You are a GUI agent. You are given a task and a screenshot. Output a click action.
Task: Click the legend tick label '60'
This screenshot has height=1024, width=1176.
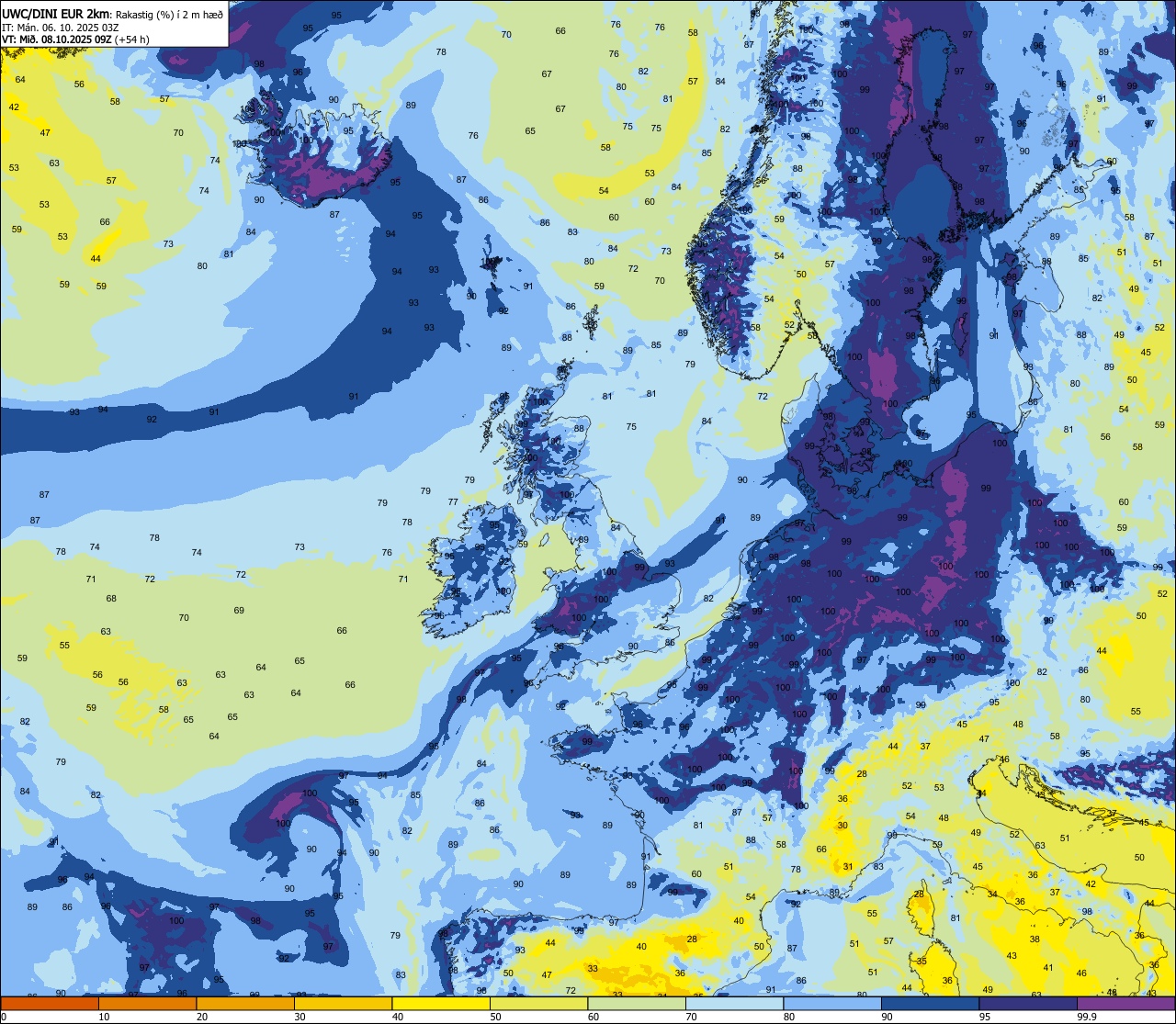pyautogui.click(x=594, y=1016)
